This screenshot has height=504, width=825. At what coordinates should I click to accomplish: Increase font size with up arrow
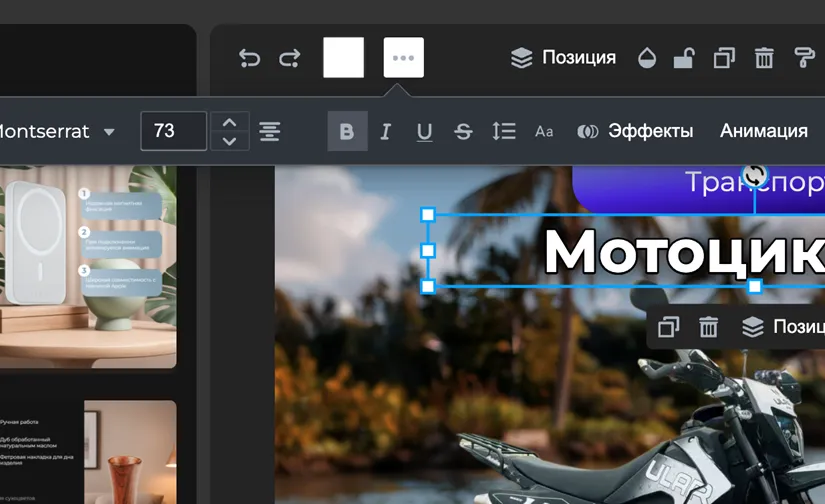tap(230, 122)
